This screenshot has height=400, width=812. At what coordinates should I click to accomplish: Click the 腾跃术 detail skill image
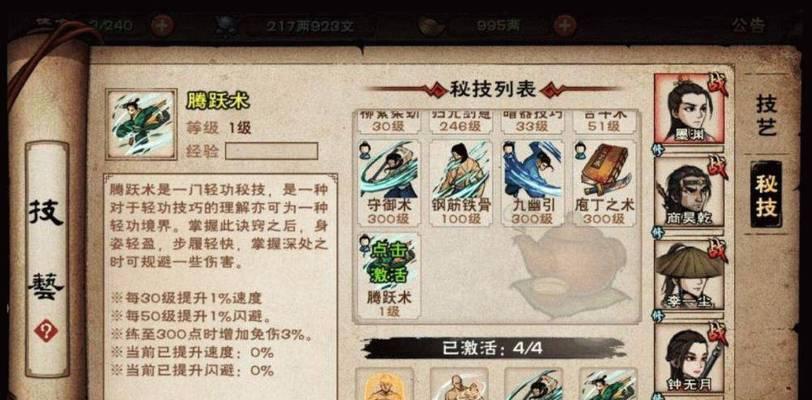[x=141, y=124]
